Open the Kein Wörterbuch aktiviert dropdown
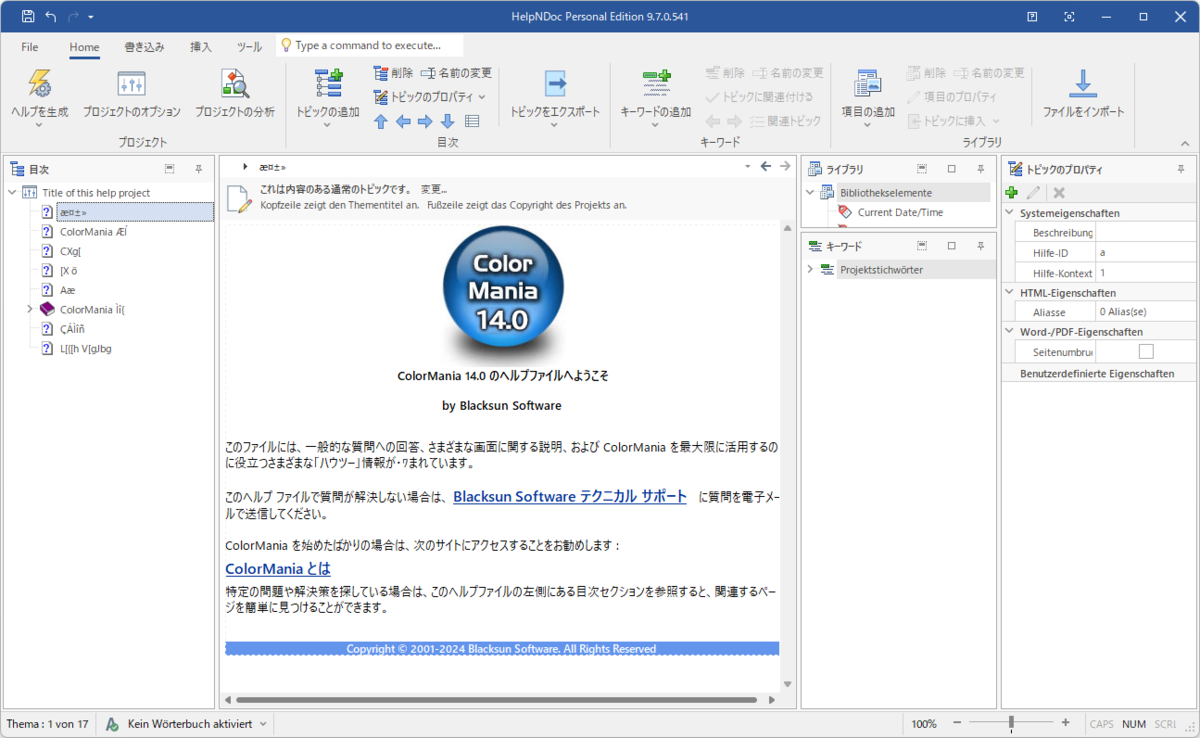Viewport: 1200px width, 738px height. coord(263,723)
